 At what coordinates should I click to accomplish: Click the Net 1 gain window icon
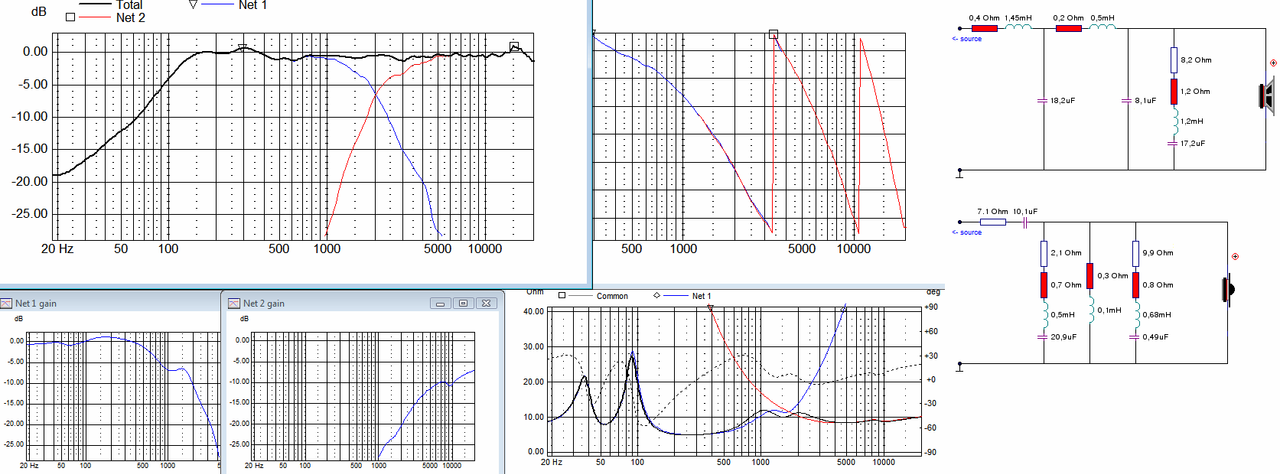click(6, 302)
